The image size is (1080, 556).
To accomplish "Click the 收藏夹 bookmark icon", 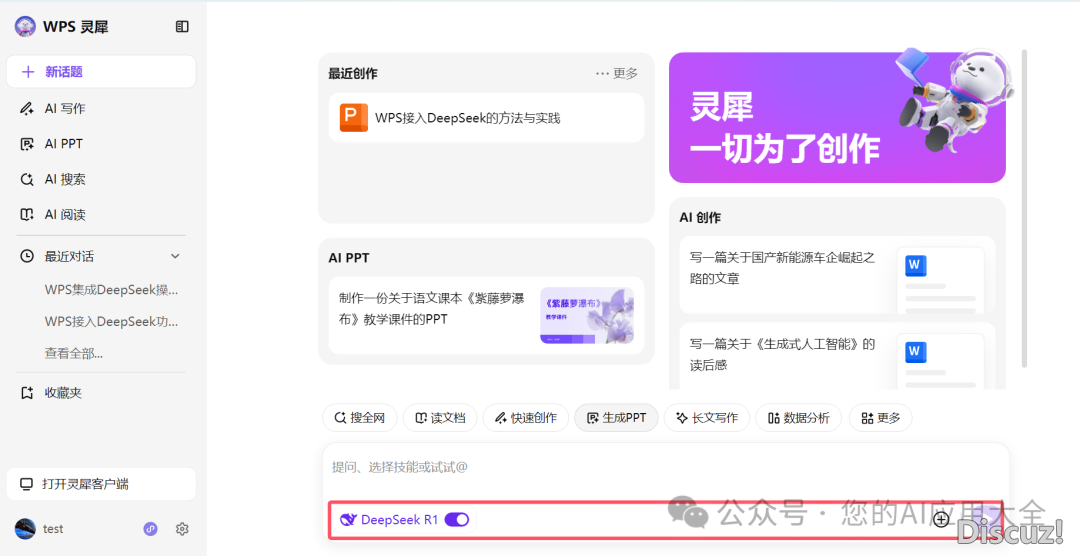I will click(27, 393).
